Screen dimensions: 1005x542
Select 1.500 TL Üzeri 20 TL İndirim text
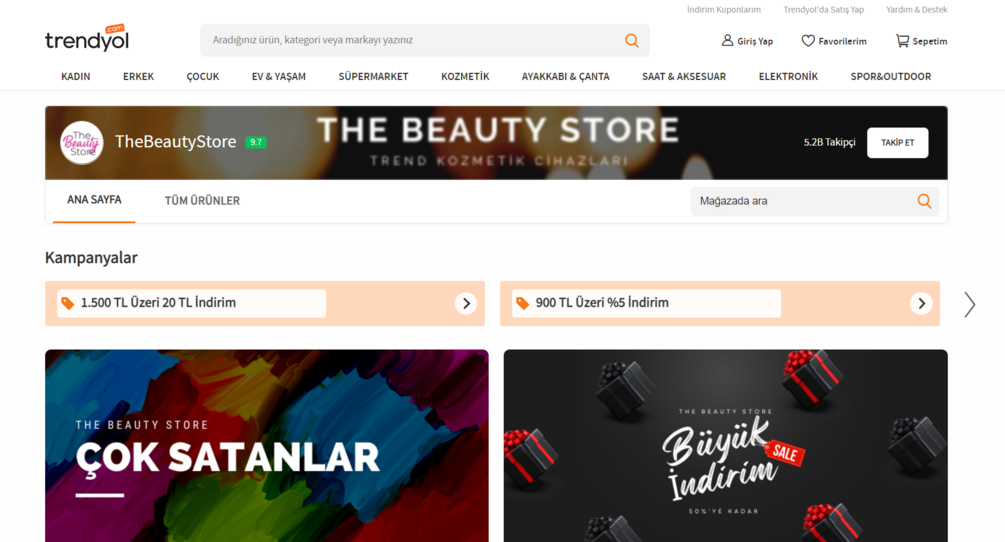click(158, 302)
